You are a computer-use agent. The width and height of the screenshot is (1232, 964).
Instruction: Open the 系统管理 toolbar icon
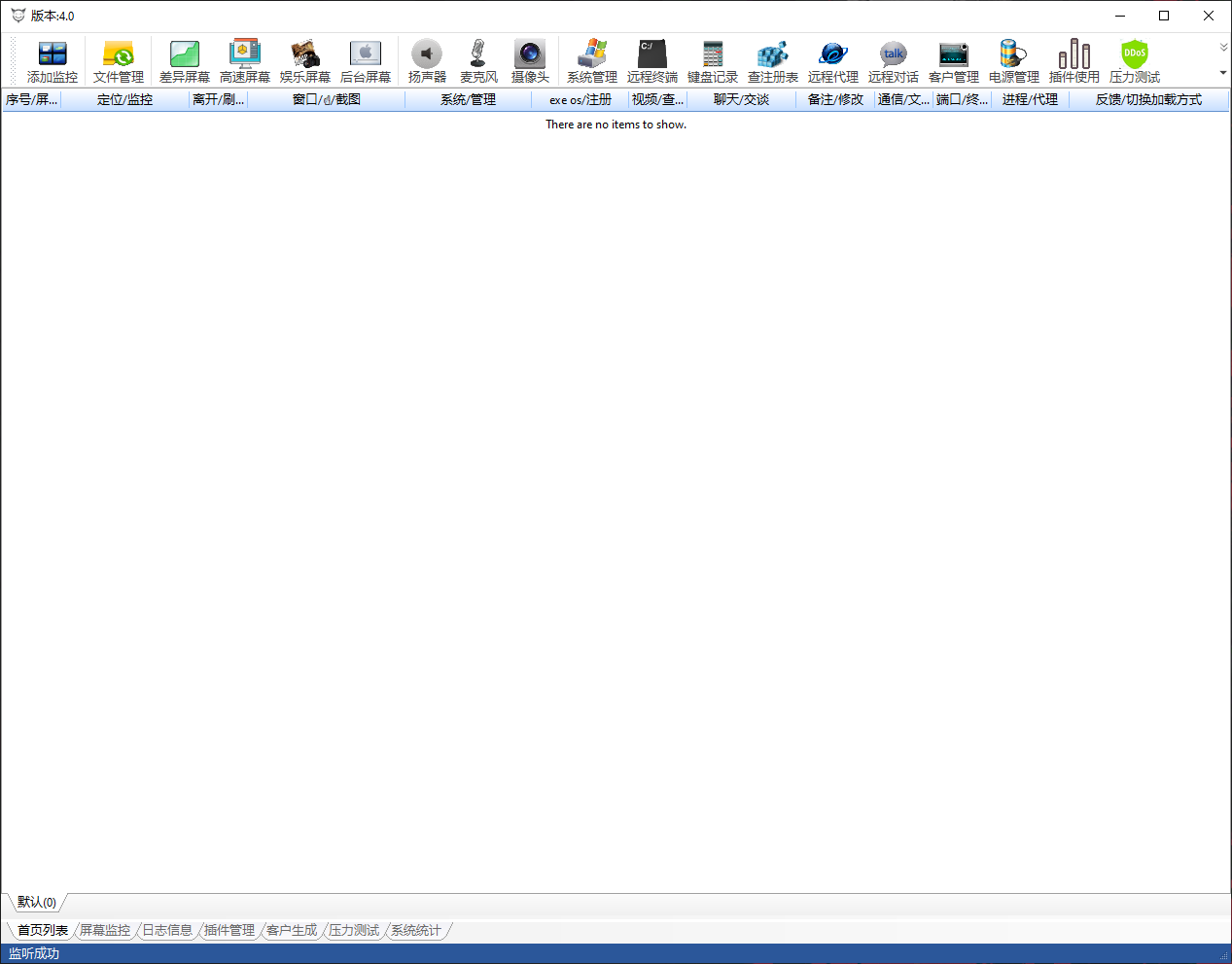592,61
